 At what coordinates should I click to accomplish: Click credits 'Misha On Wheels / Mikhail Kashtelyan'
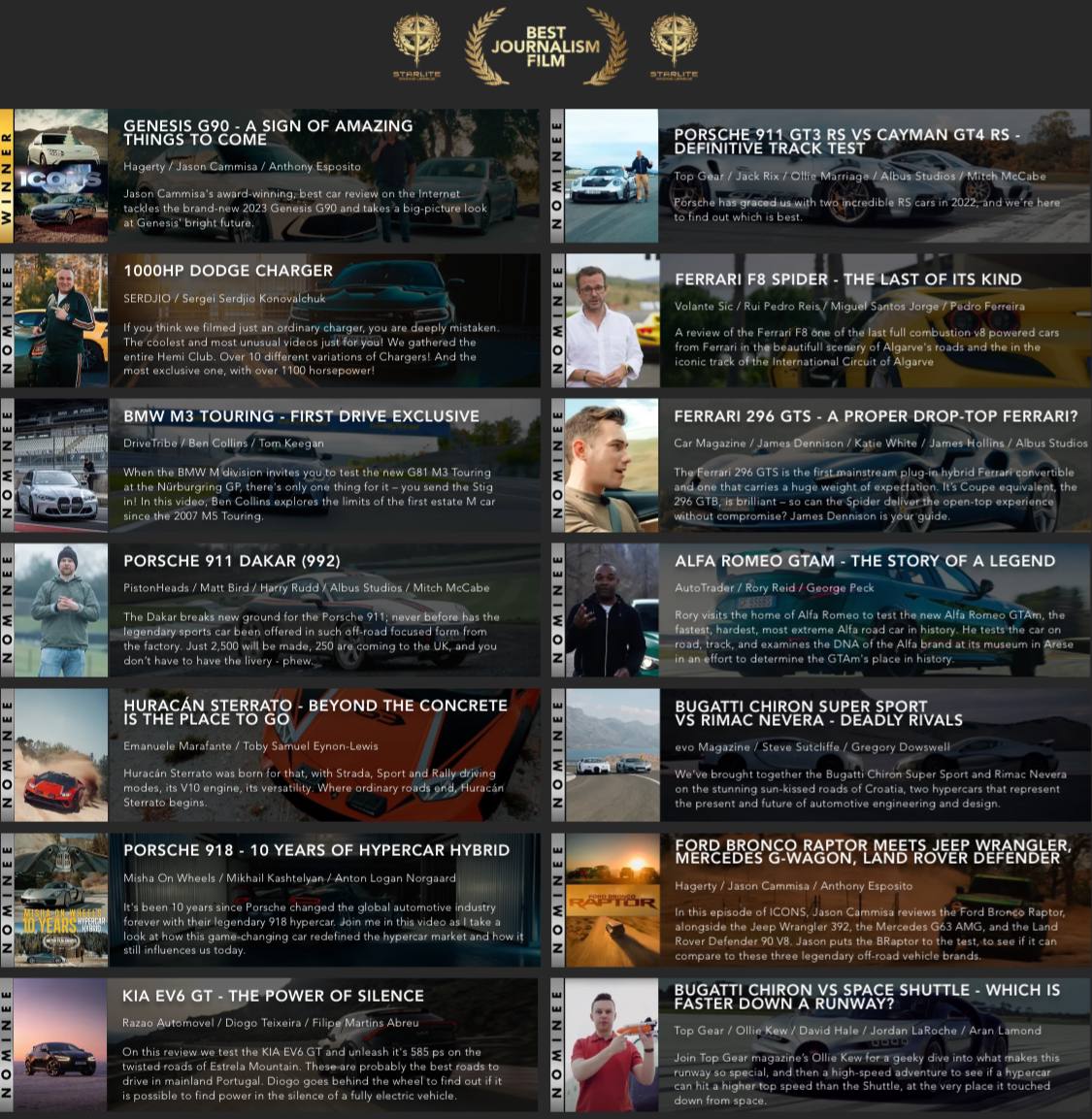click(x=289, y=878)
